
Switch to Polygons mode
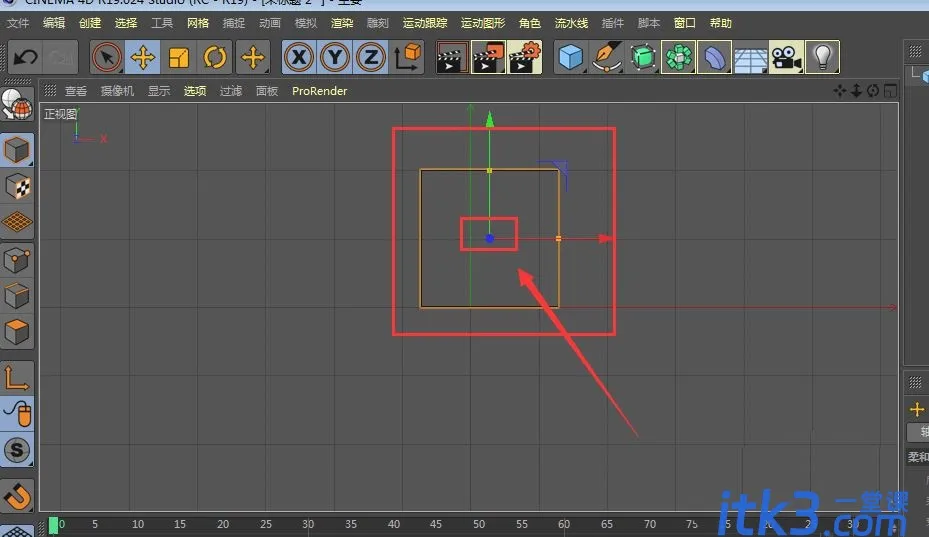17,332
